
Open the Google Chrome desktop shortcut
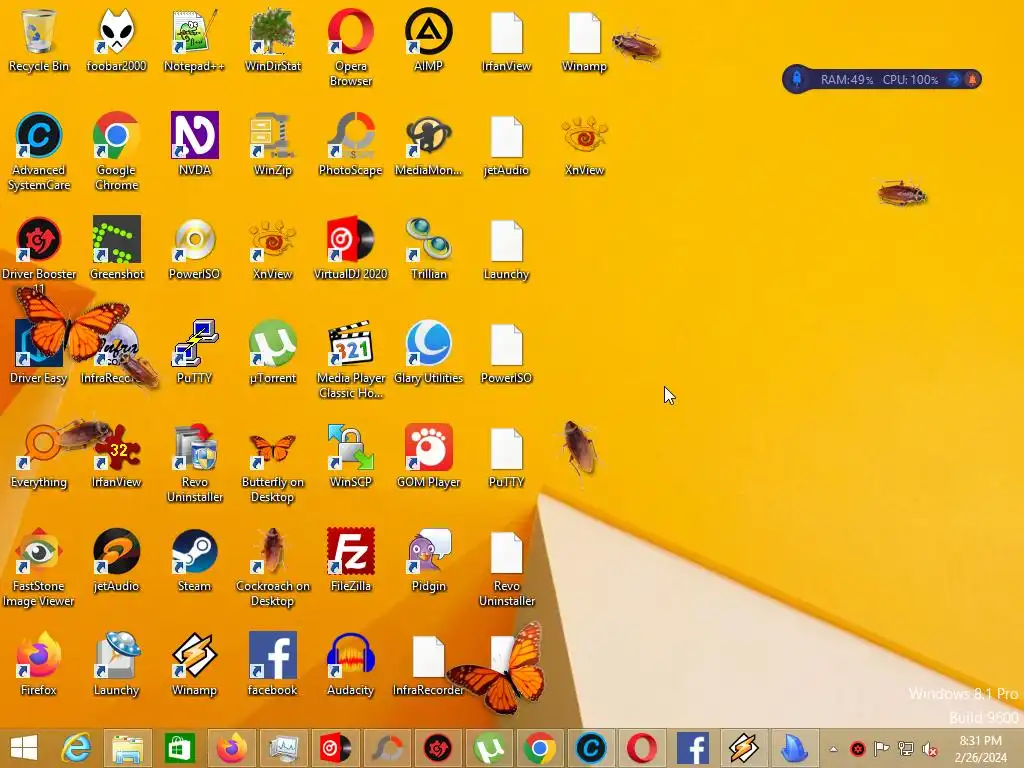tap(116, 152)
